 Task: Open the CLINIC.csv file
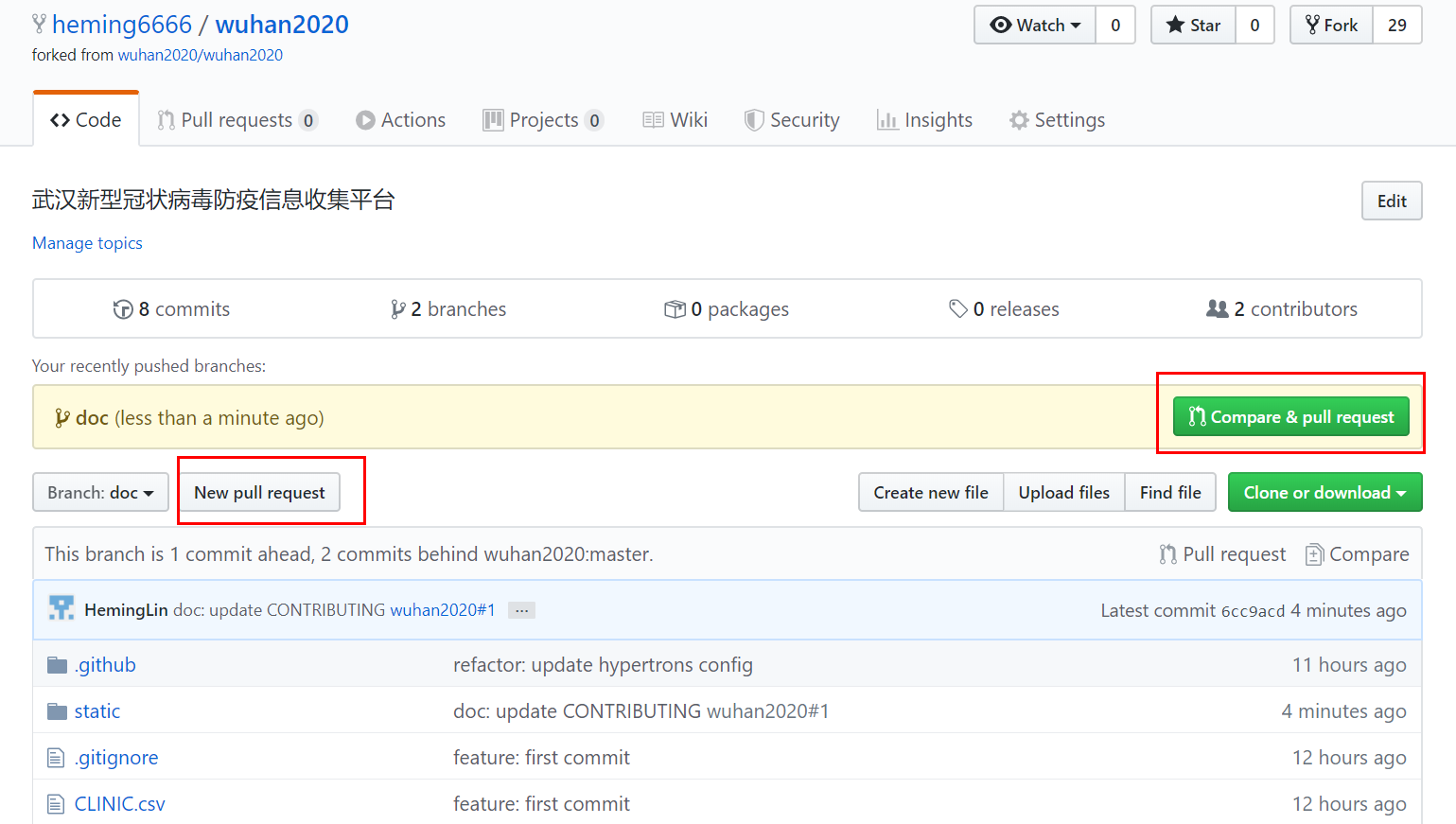[x=120, y=804]
